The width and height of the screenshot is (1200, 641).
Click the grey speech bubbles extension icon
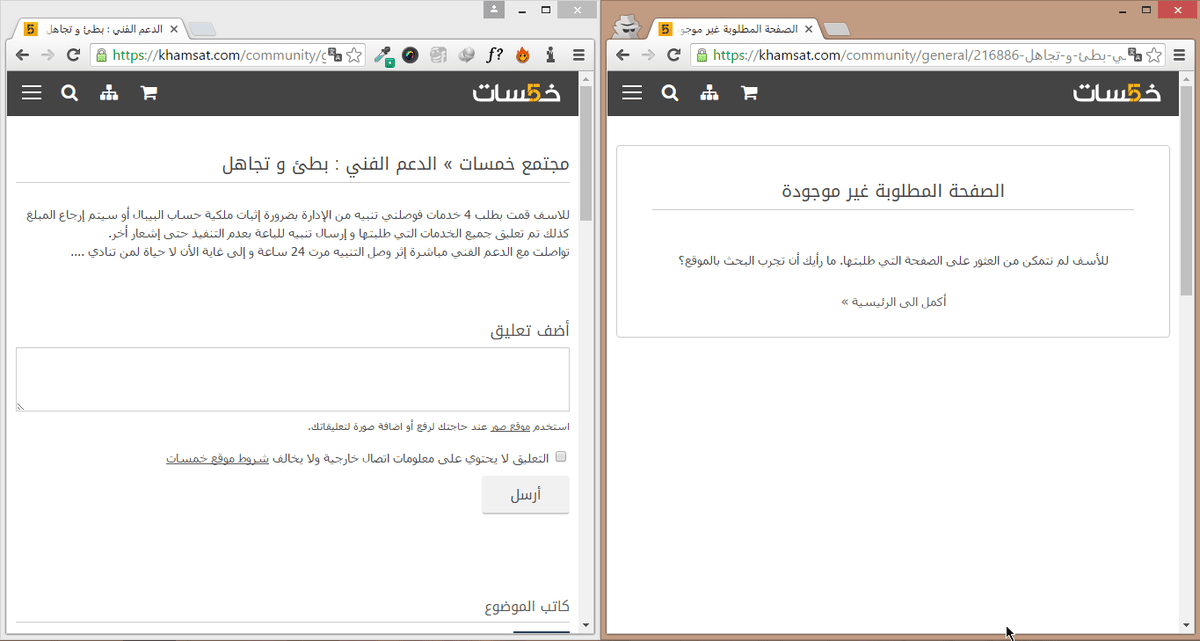[466, 55]
